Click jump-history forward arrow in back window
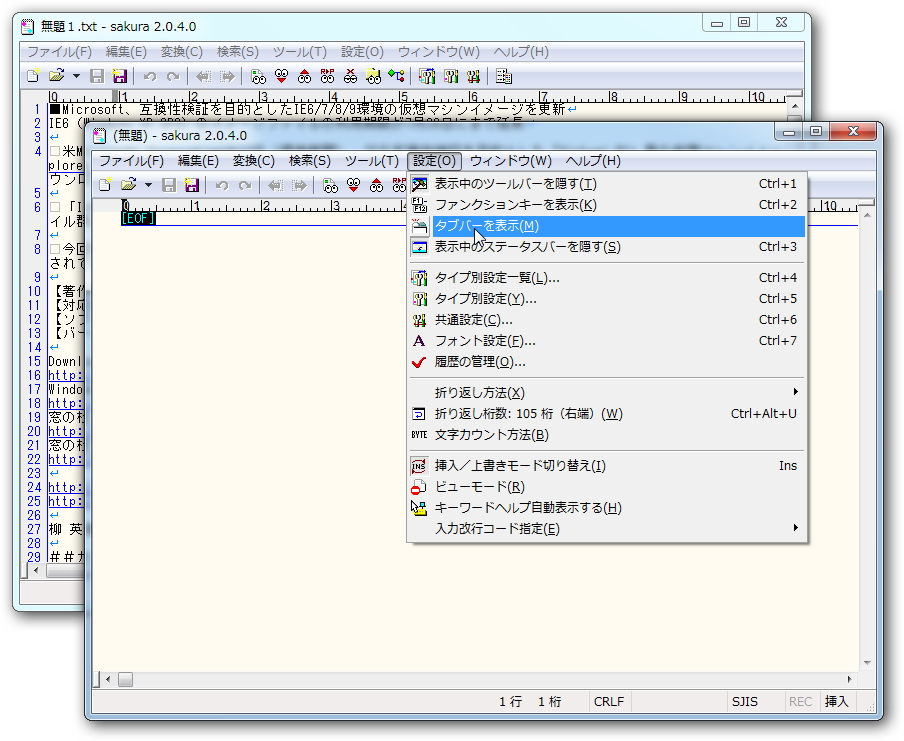The height and width of the screenshot is (741, 904). tap(227, 76)
